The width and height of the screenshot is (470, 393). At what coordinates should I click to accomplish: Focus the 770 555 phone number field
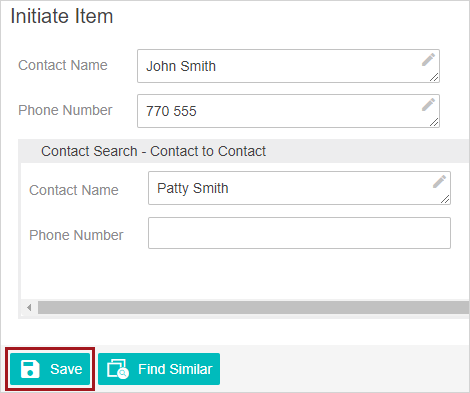(x=288, y=111)
